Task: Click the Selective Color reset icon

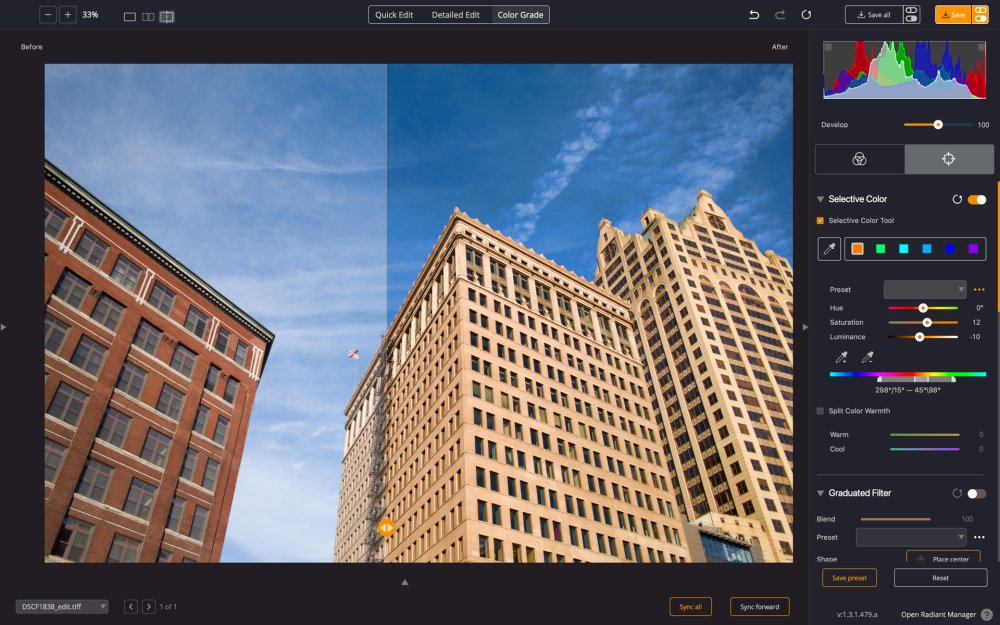Action: pos(959,199)
